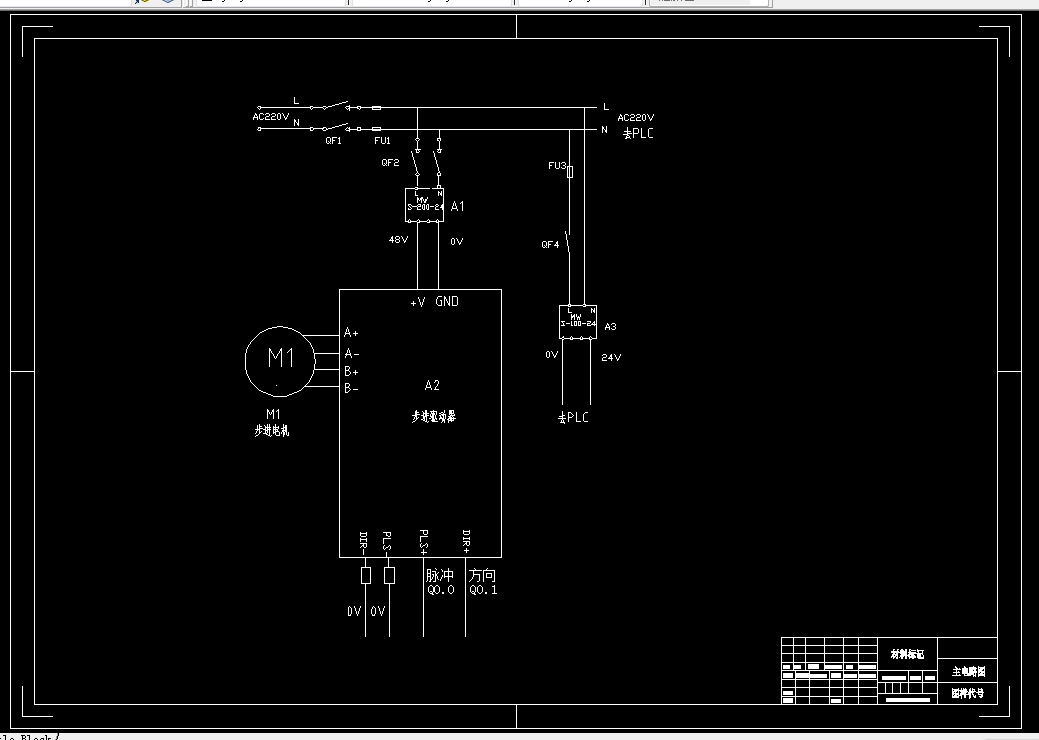Click the 步进电机 label under the motor
1039x740 pixels.
point(272,431)
